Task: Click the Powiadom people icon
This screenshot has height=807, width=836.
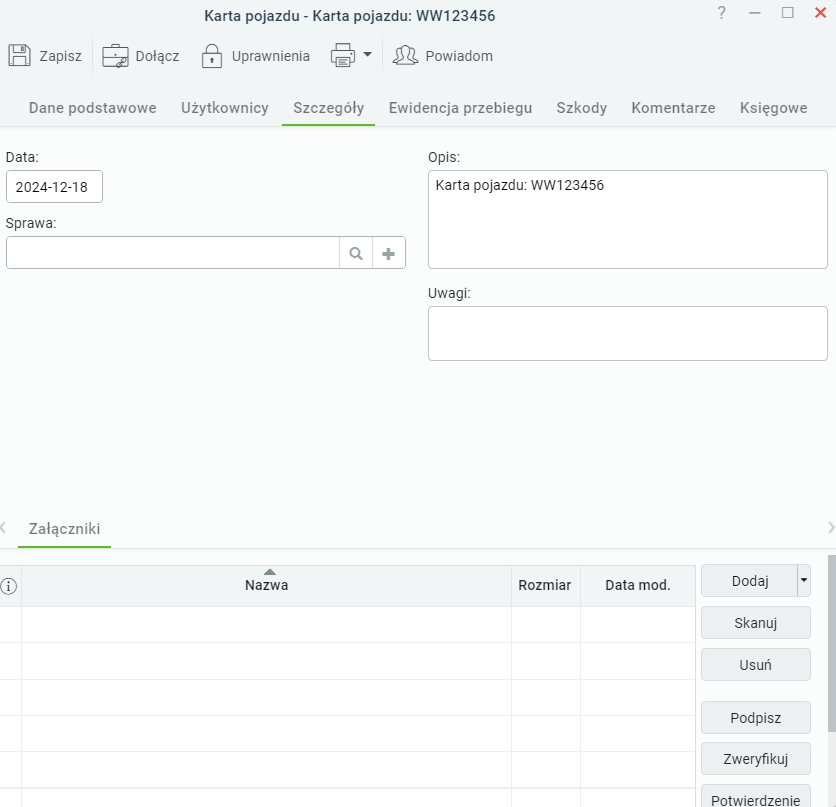Action: pyautogui.click(x=405, y=55)
